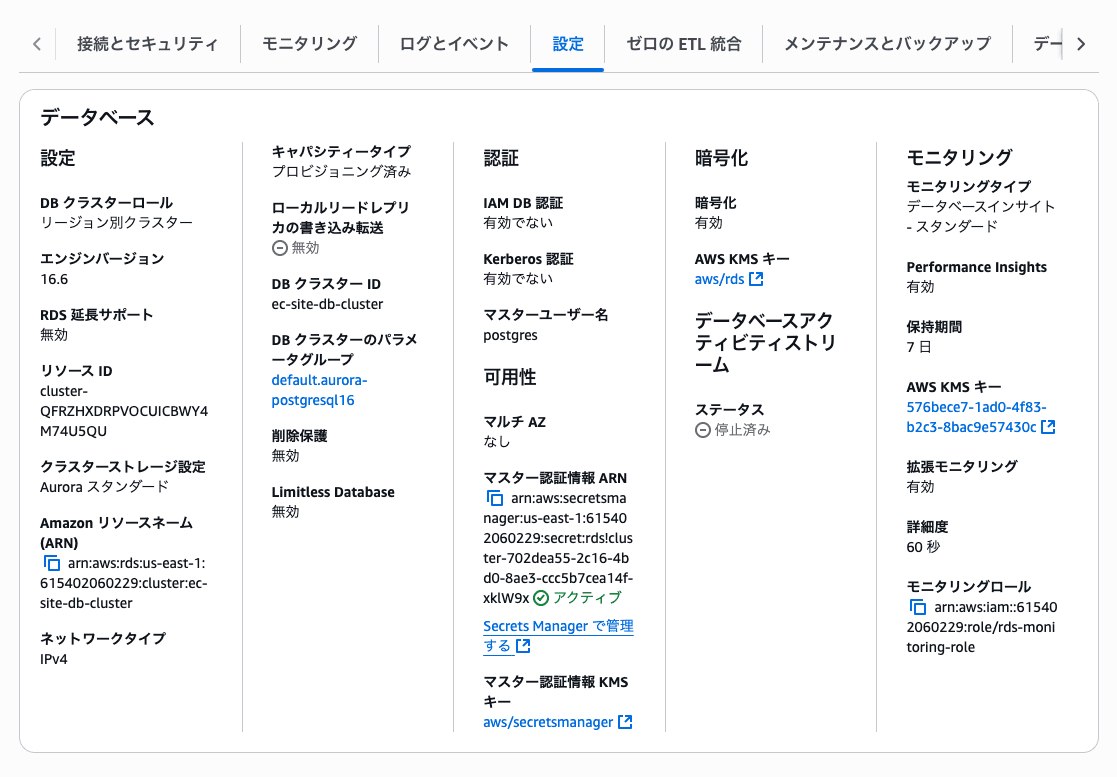Click external link icon beside monitoring KMS key

(1048, 427)
